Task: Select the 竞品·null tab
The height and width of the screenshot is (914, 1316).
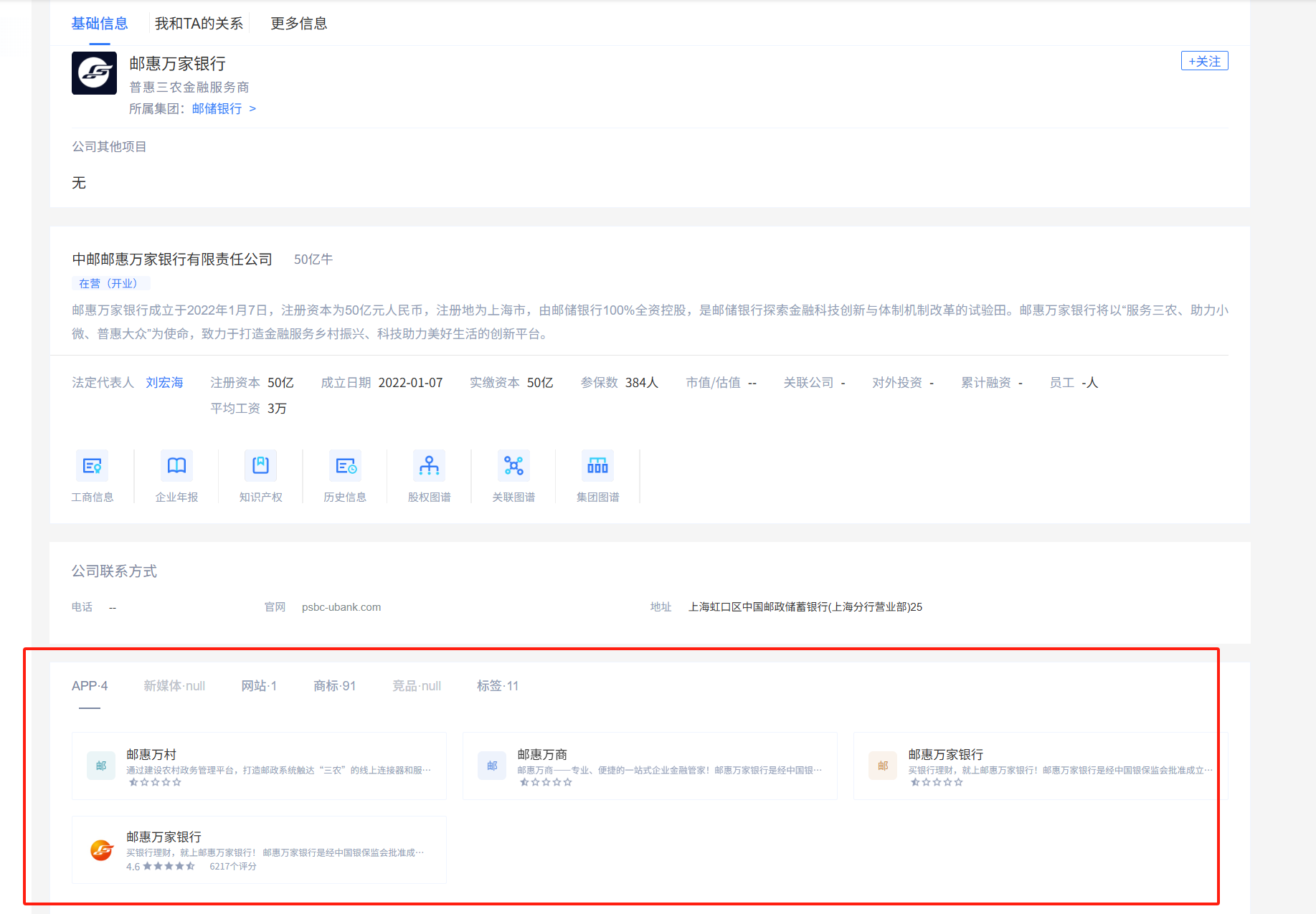Action: (x=417, y=686)
